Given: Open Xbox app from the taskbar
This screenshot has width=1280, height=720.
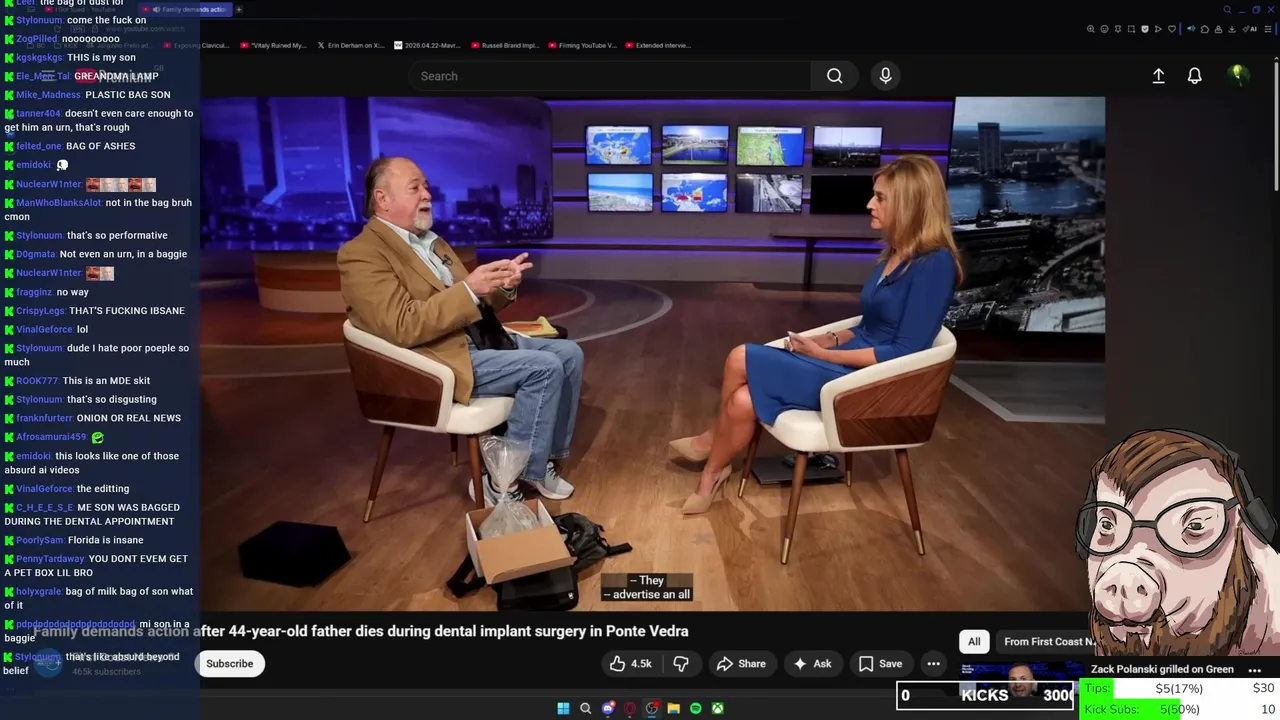Looking at the screenshot, I should pos(717,708).
